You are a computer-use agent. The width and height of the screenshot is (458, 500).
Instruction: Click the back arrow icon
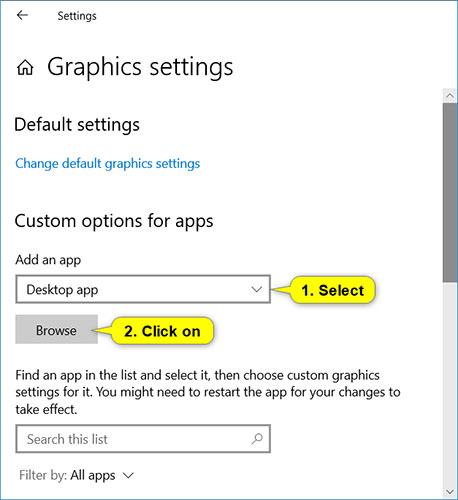(x=22, y=15)
